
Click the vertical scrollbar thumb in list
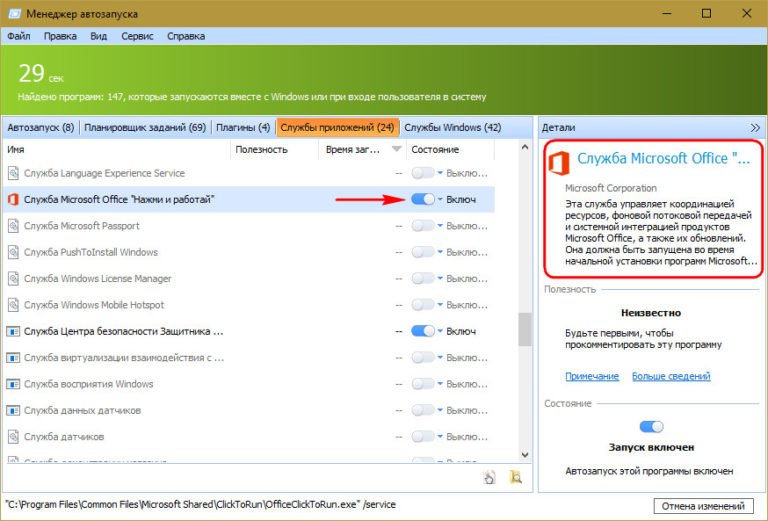coord(525,330)
